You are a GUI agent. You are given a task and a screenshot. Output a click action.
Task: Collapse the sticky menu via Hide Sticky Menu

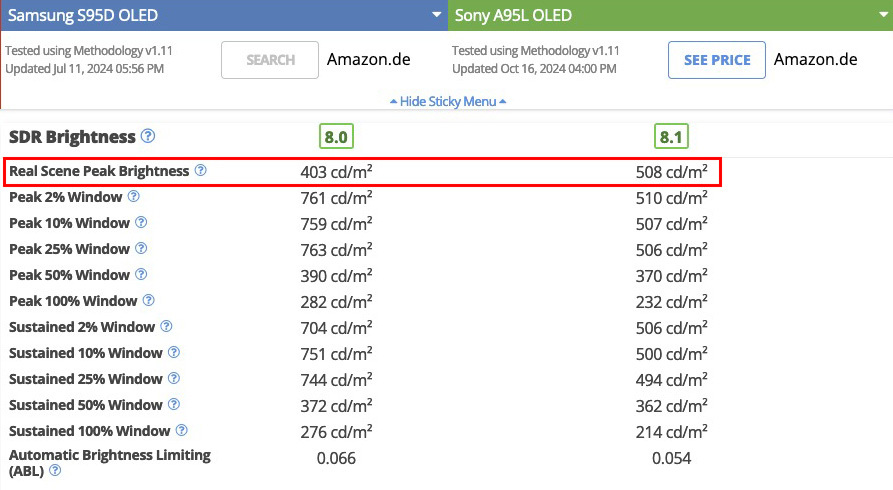[x=447, y=101]
